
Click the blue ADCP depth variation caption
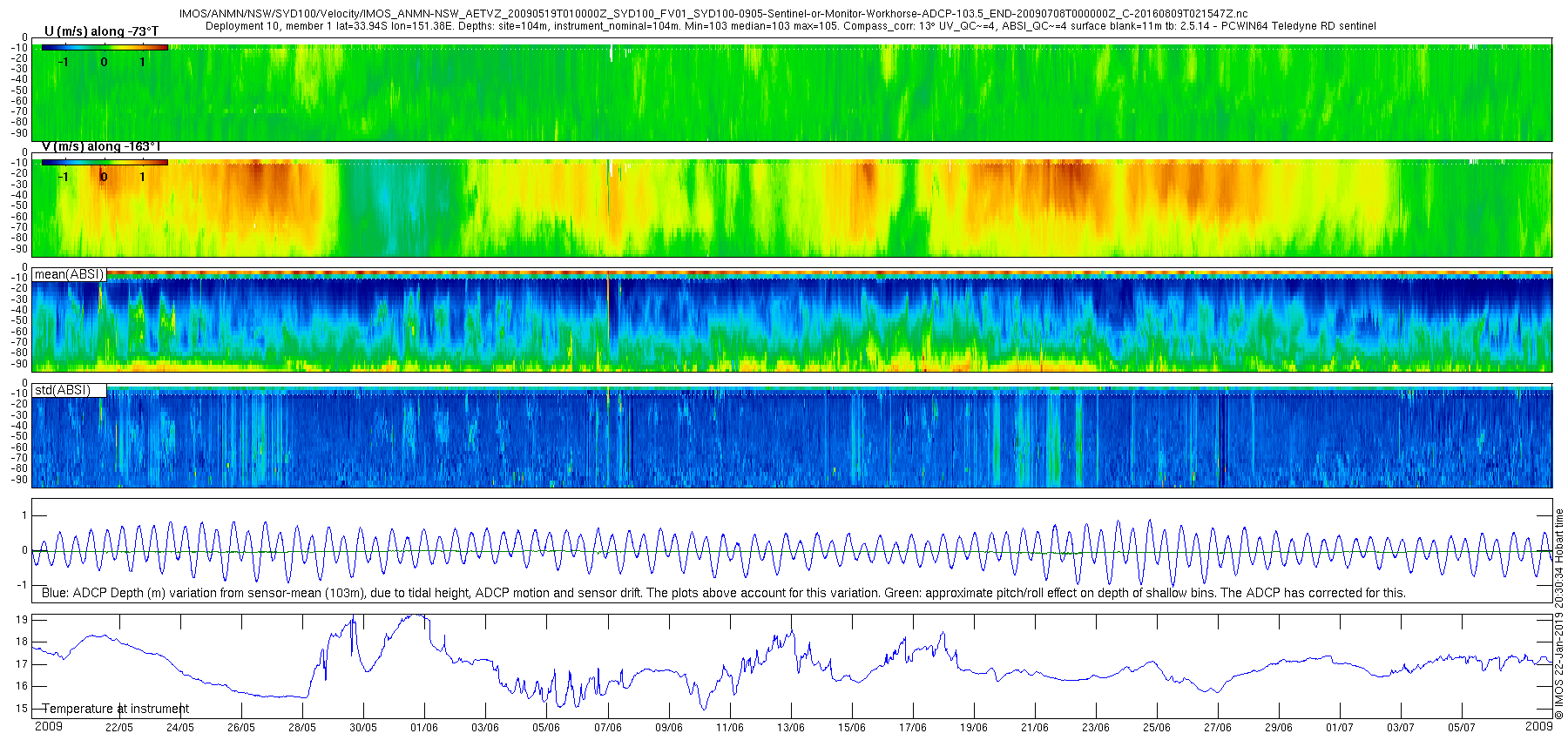(x=723, y=593)
